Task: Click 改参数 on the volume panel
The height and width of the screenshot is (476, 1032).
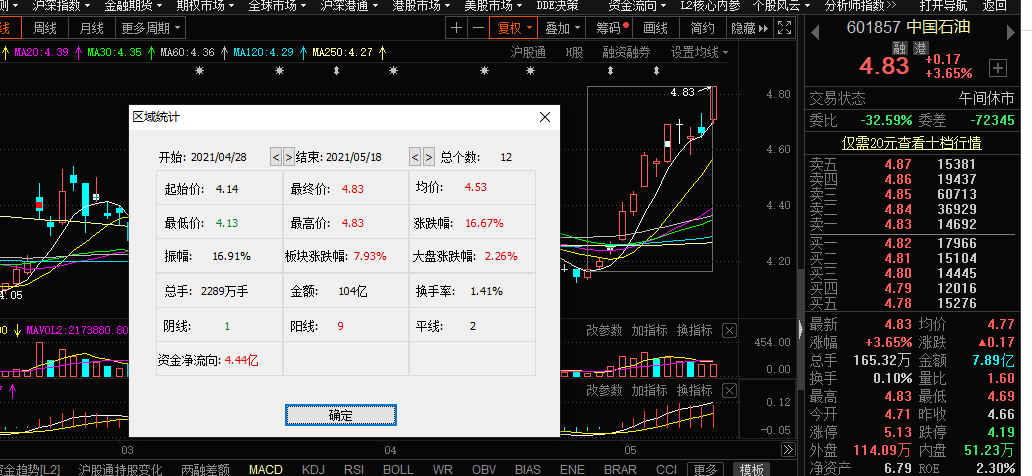Action: pos(604,331)
